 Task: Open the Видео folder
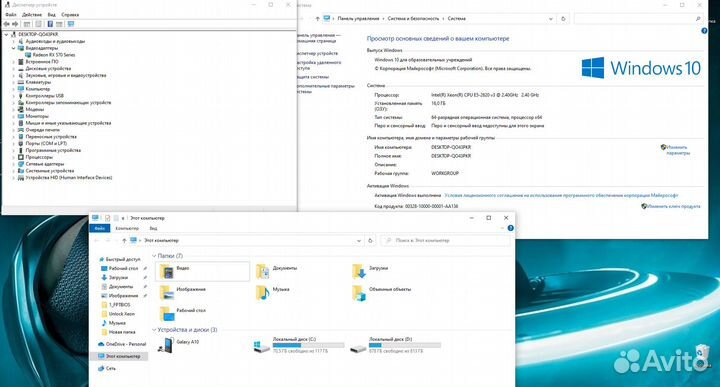[x=202, y=271]
